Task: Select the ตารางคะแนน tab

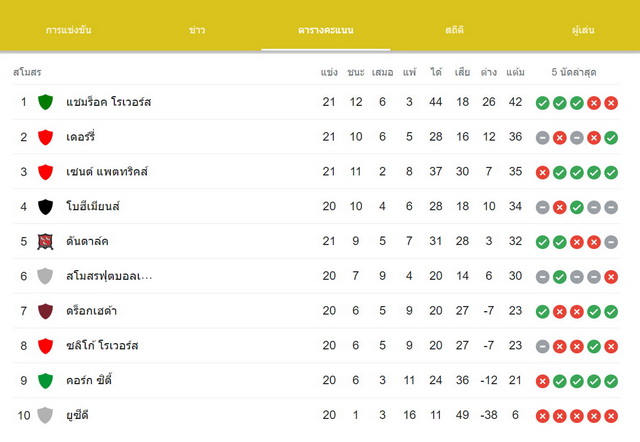Action: click(326, 30)
